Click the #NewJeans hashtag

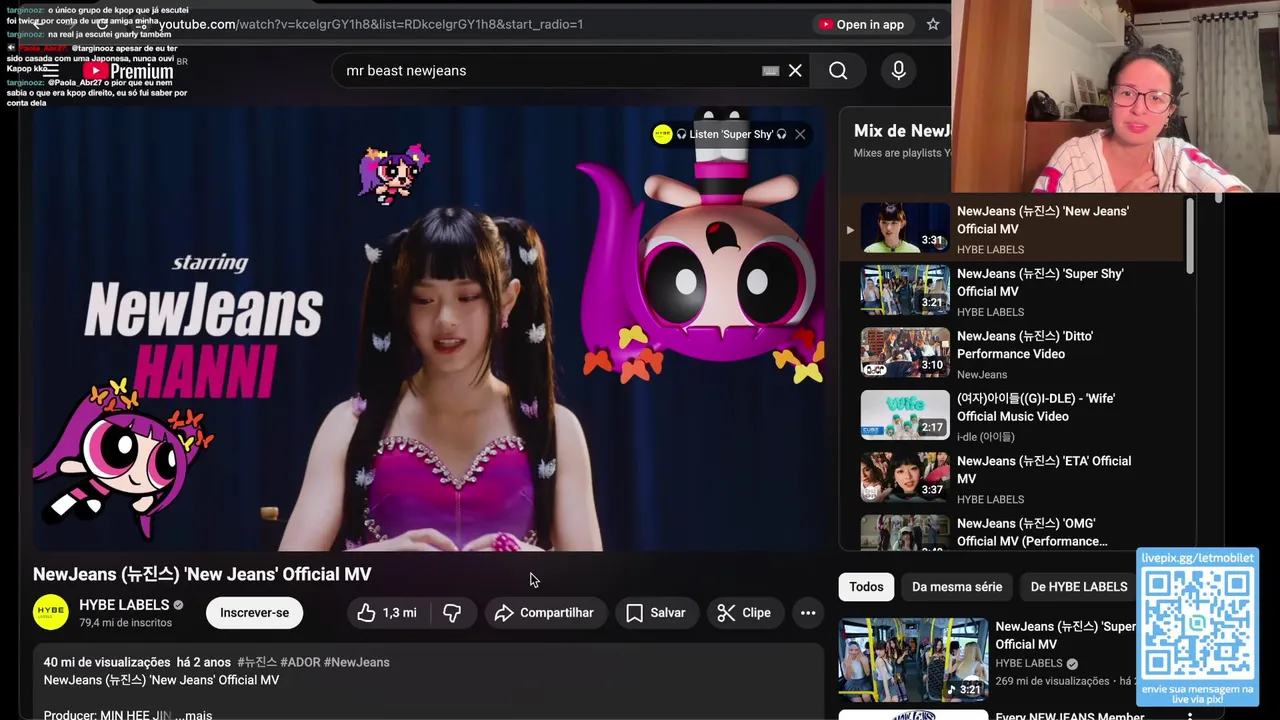tap(357, 662)
